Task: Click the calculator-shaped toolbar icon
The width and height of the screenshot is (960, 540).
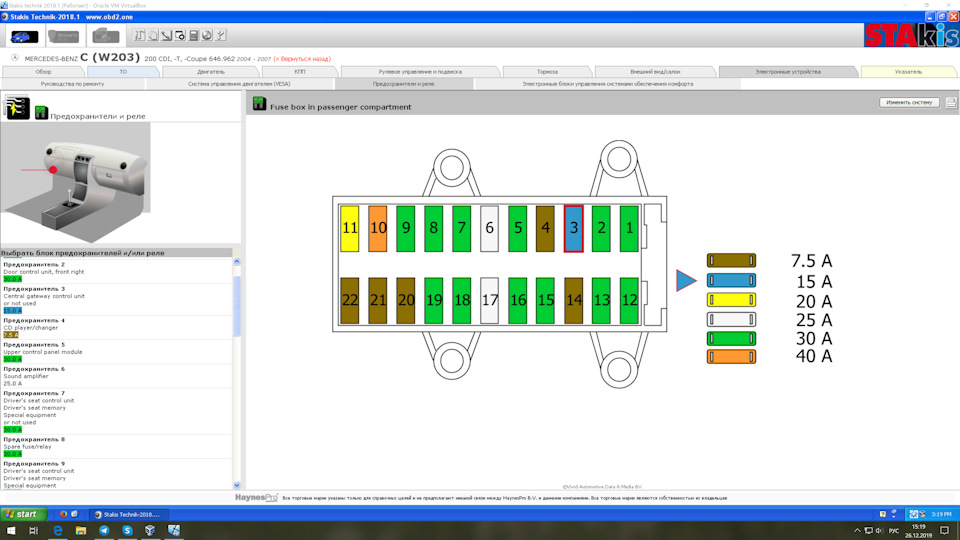Action: tap(193, 36)
